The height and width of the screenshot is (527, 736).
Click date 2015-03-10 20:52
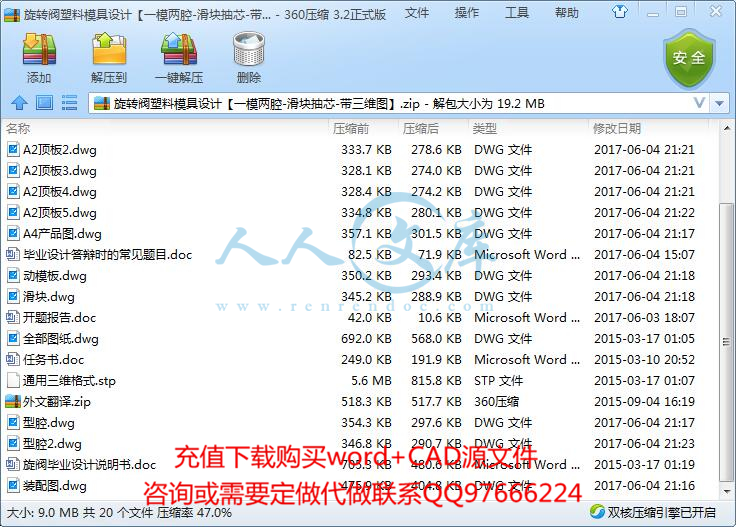(644, 359)
